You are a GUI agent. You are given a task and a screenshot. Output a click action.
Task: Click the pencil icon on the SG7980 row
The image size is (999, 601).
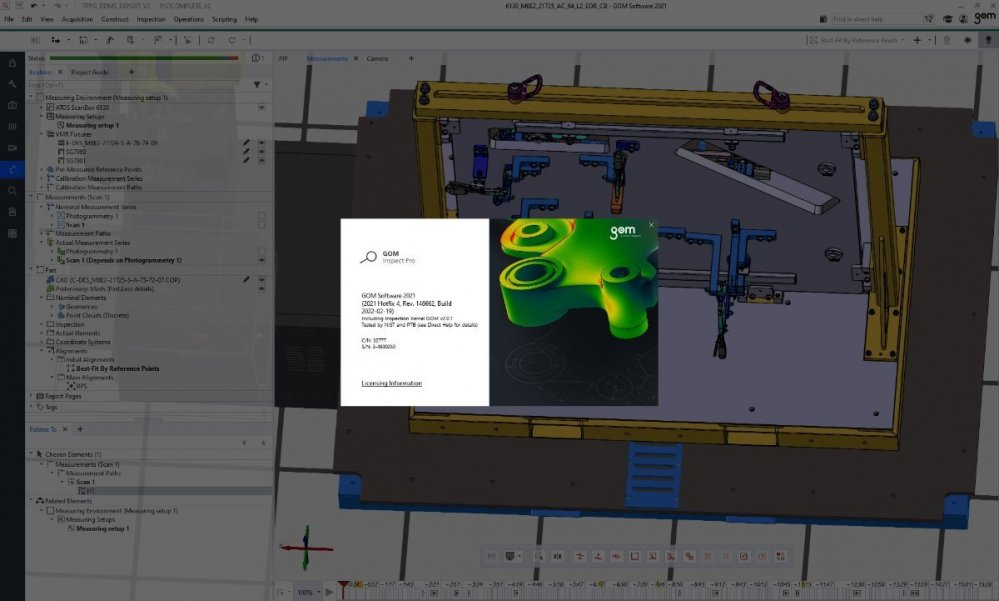tap(246, 152)
